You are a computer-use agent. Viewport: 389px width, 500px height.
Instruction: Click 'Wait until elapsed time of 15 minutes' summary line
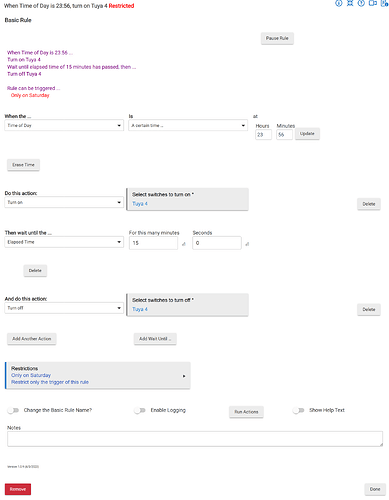pos(71,67)
